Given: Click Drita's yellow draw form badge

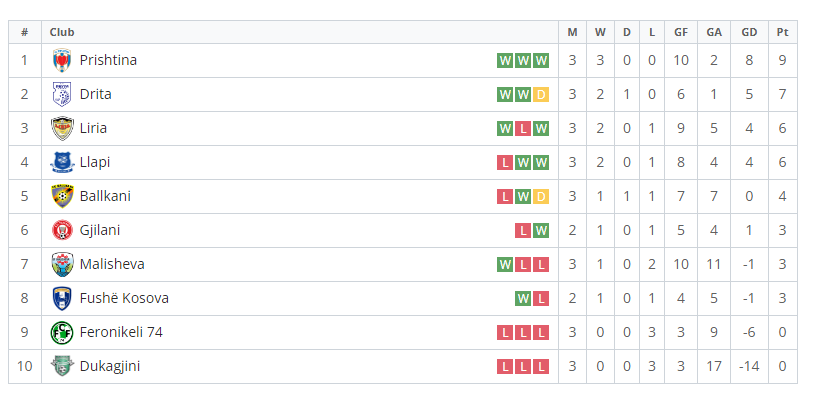Looking at the screenshot, I should (x=541, y=95).
